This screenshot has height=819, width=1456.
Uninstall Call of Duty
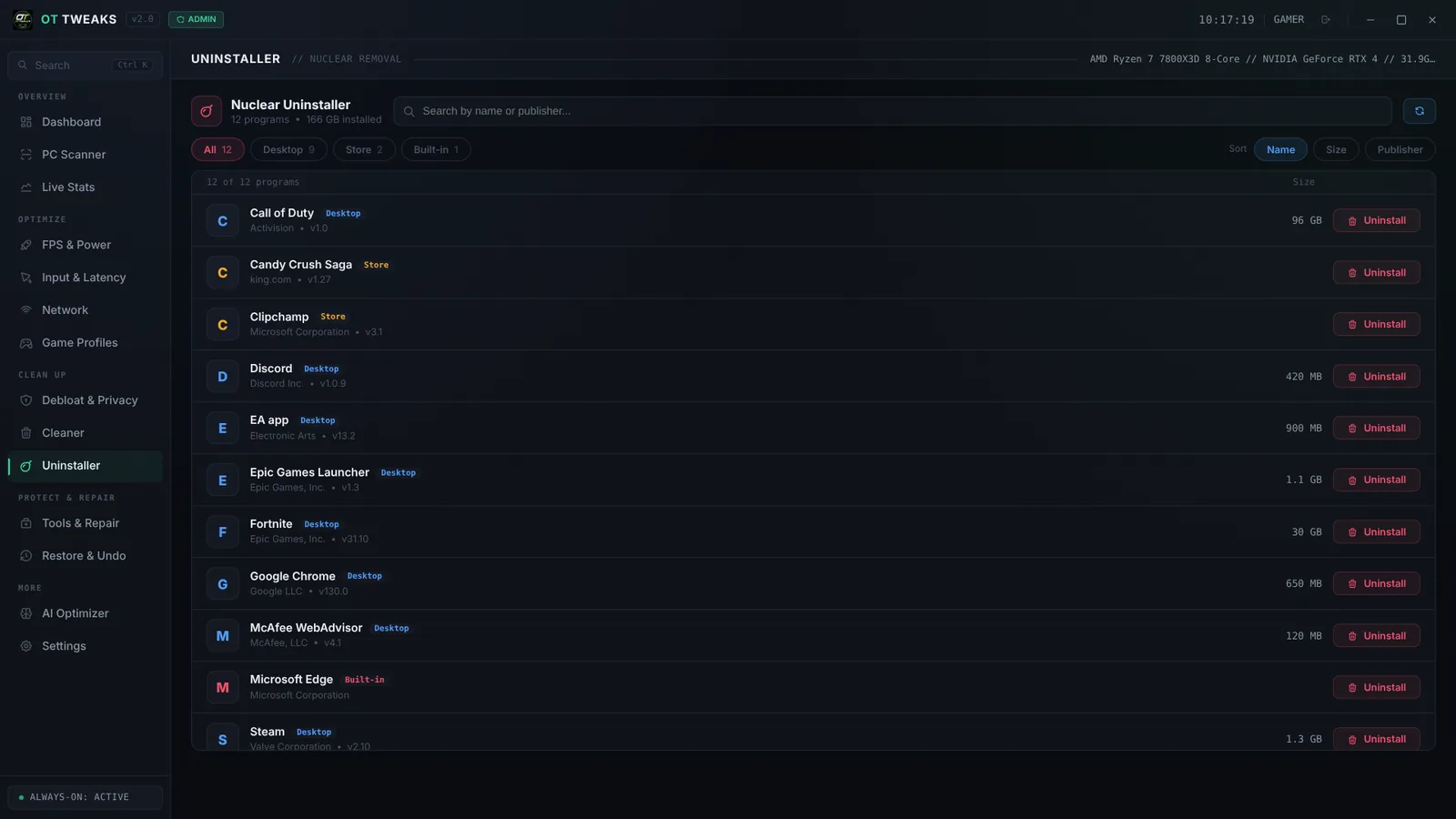[x=1376, y=220]
